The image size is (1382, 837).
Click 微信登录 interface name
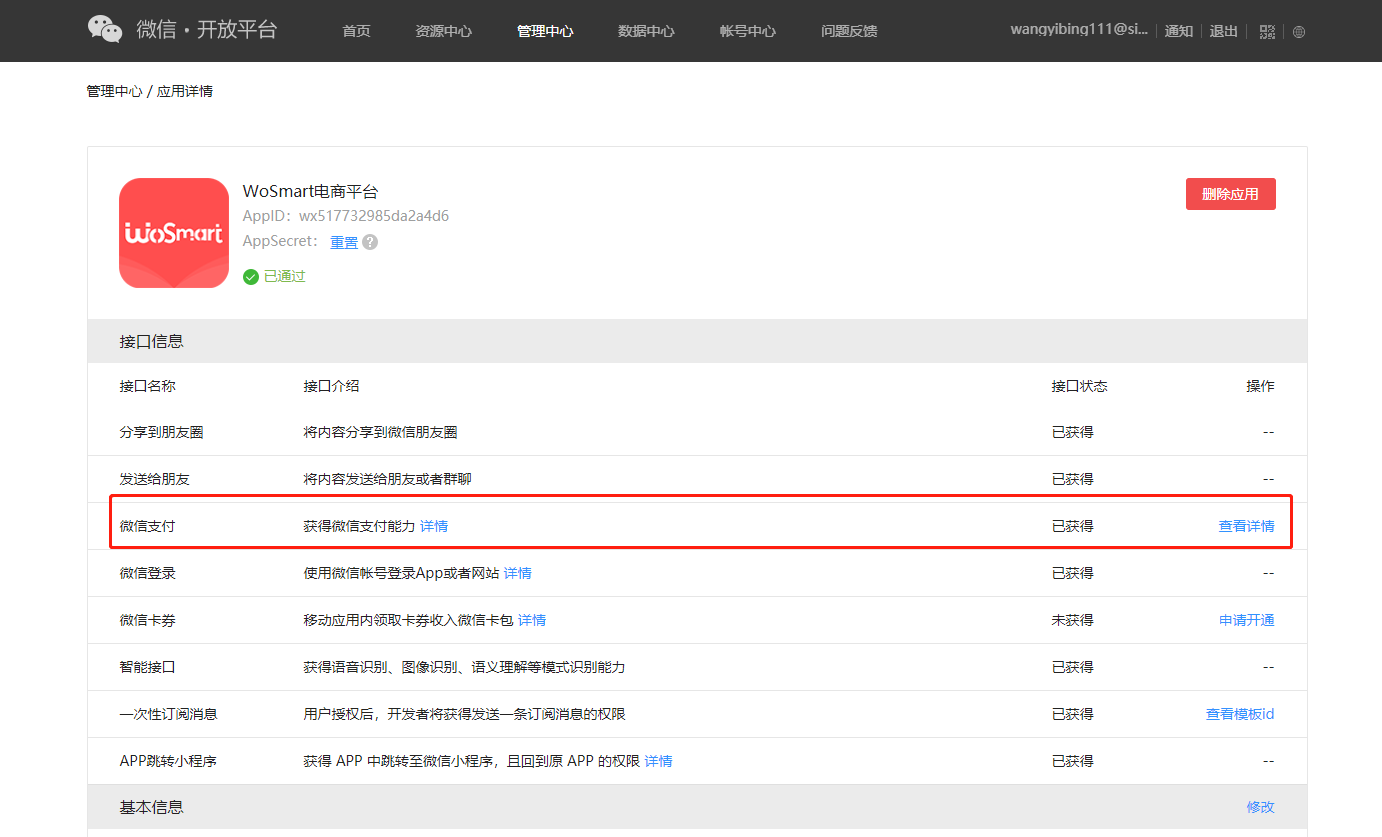coord(147,573)
